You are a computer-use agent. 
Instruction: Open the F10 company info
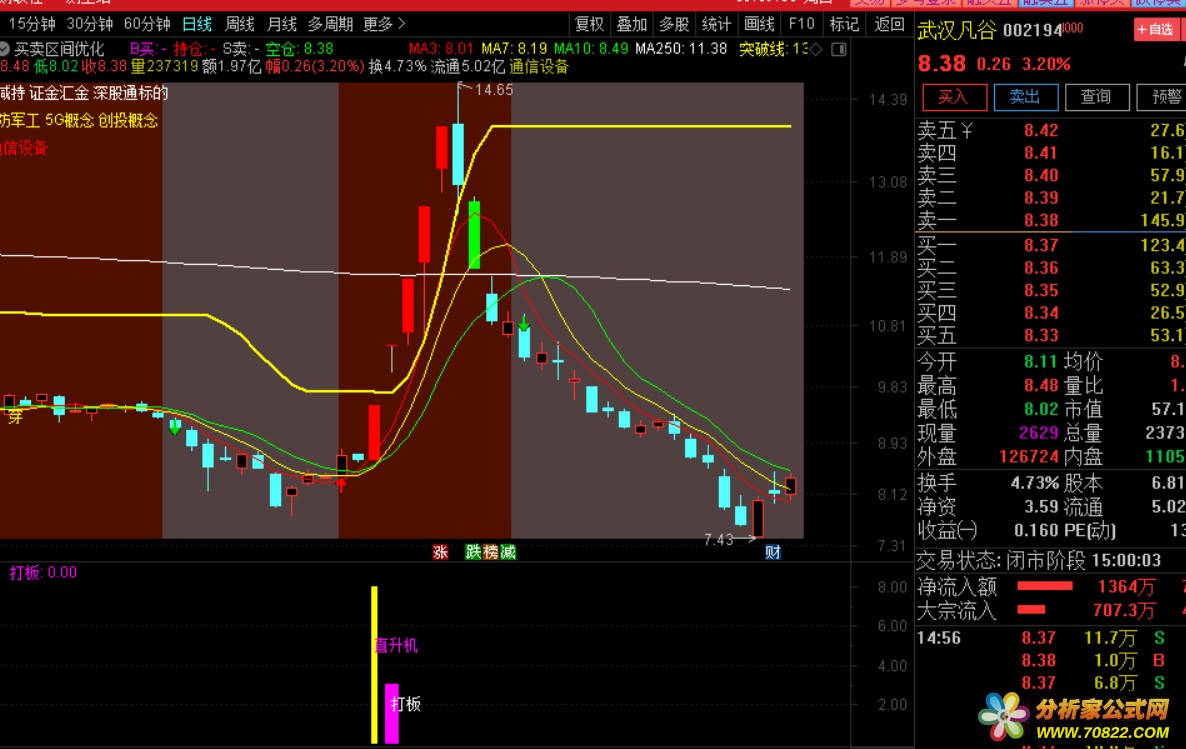[x=801, y=24]
